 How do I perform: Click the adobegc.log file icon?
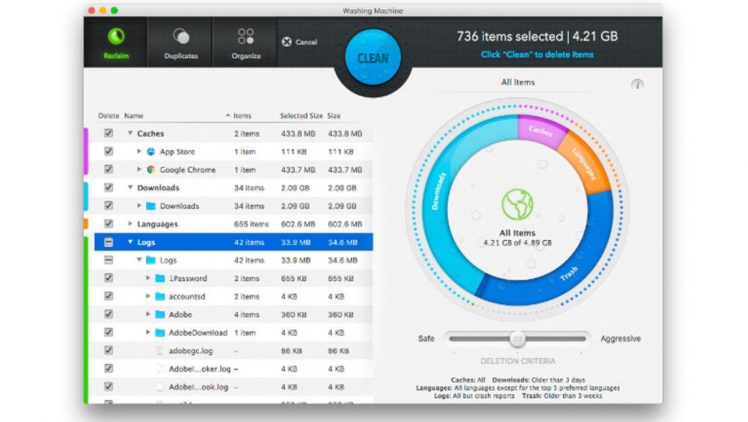point(160,351)
